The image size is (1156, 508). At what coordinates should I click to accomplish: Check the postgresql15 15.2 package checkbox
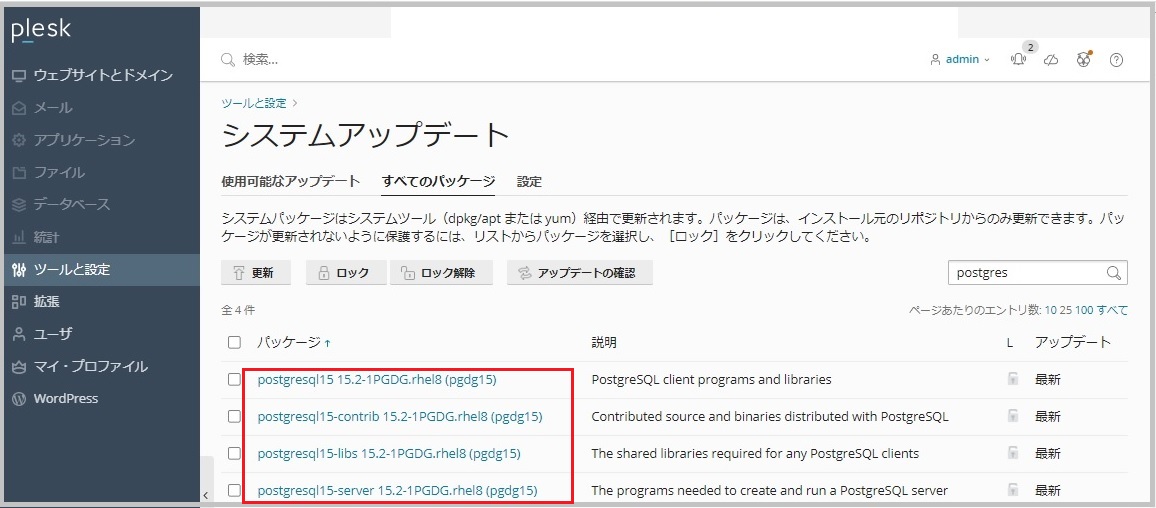pos(234,379)
